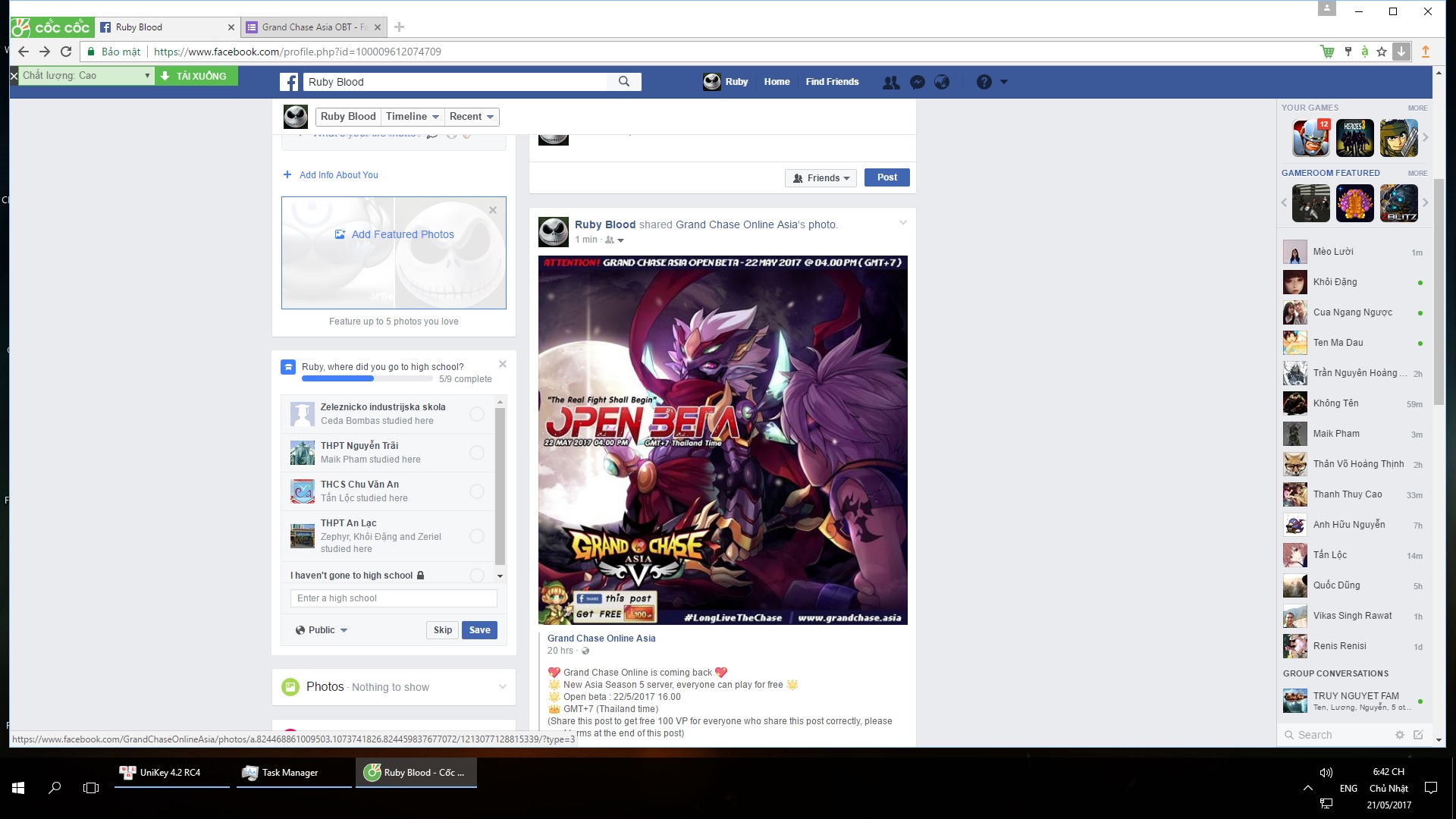Open the Friends audience dropdown
1456x819 pixels.
click(821, 178)
